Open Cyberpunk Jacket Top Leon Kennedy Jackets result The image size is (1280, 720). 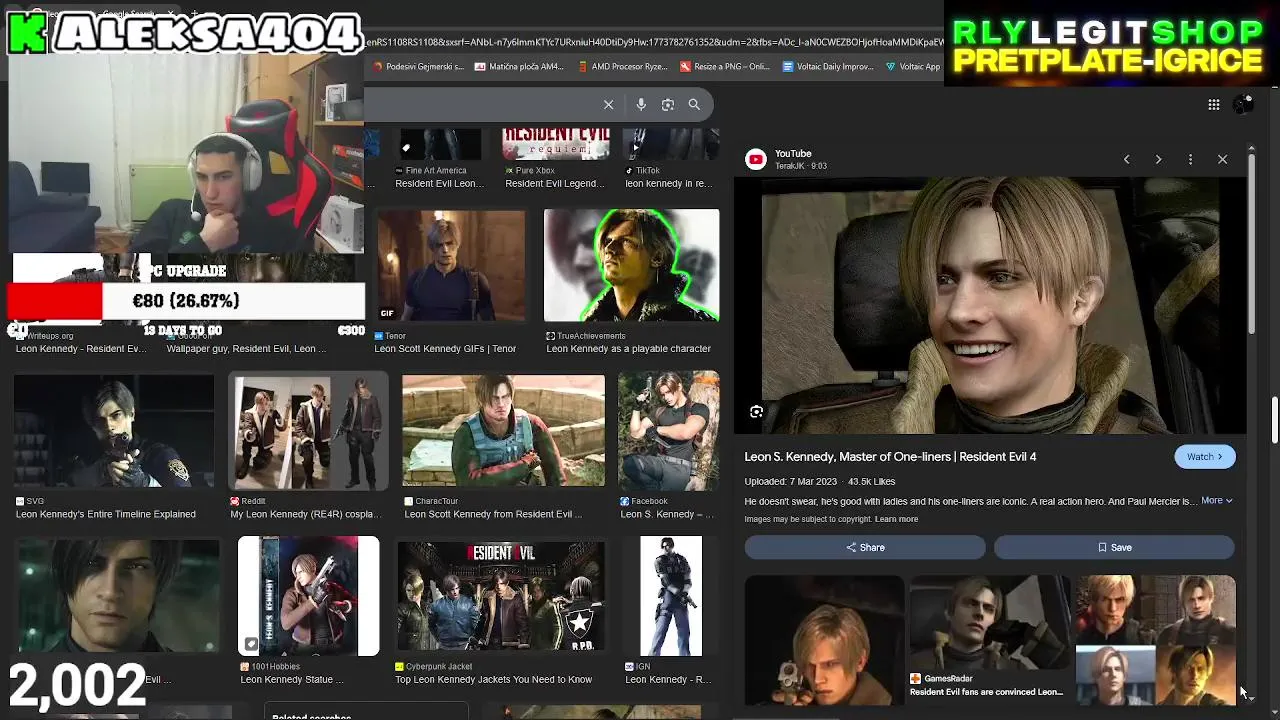click(501, 596)
